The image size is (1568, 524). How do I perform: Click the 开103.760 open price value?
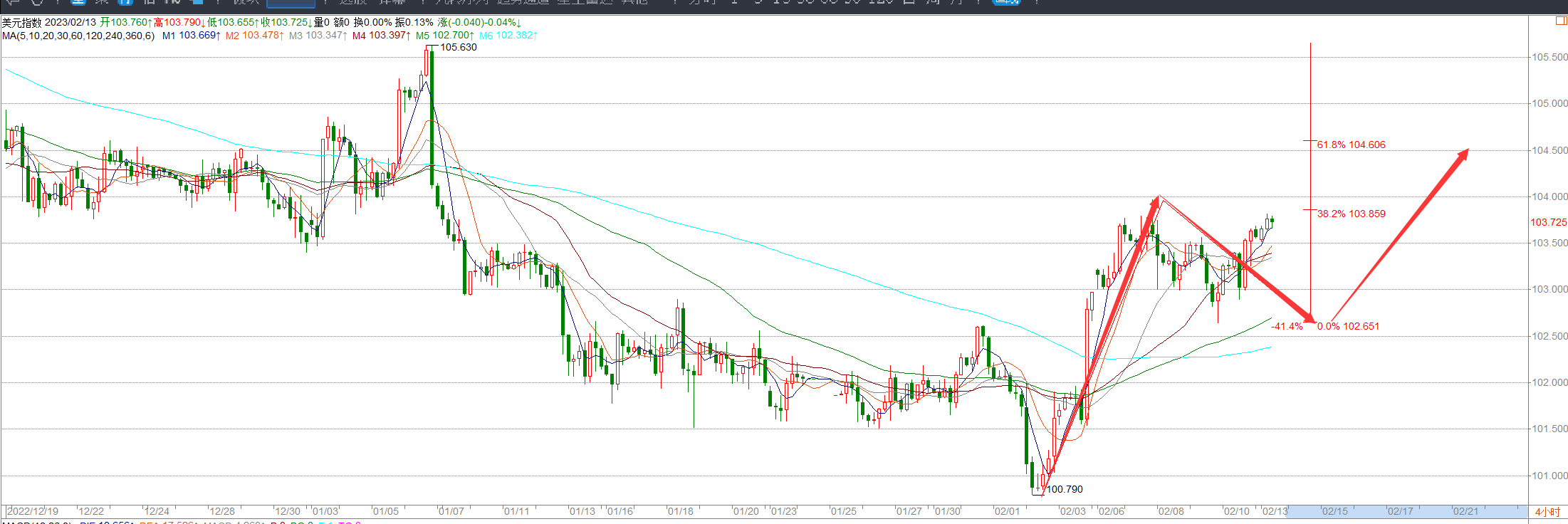[126, 22]
